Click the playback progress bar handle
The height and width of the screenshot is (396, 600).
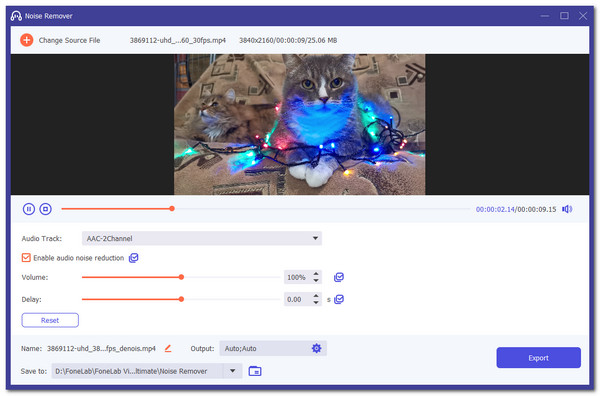172,209
